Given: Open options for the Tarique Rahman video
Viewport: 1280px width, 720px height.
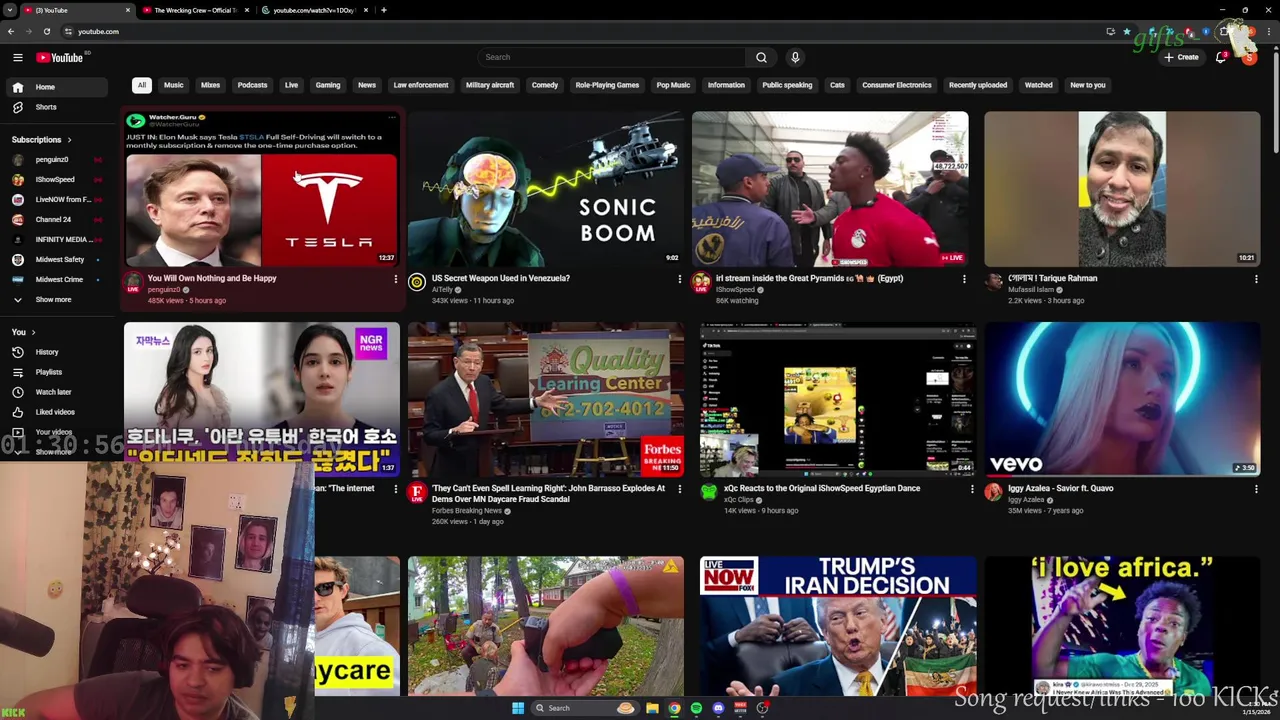Looking at the screenshot, I should [x=1256, y=279].
